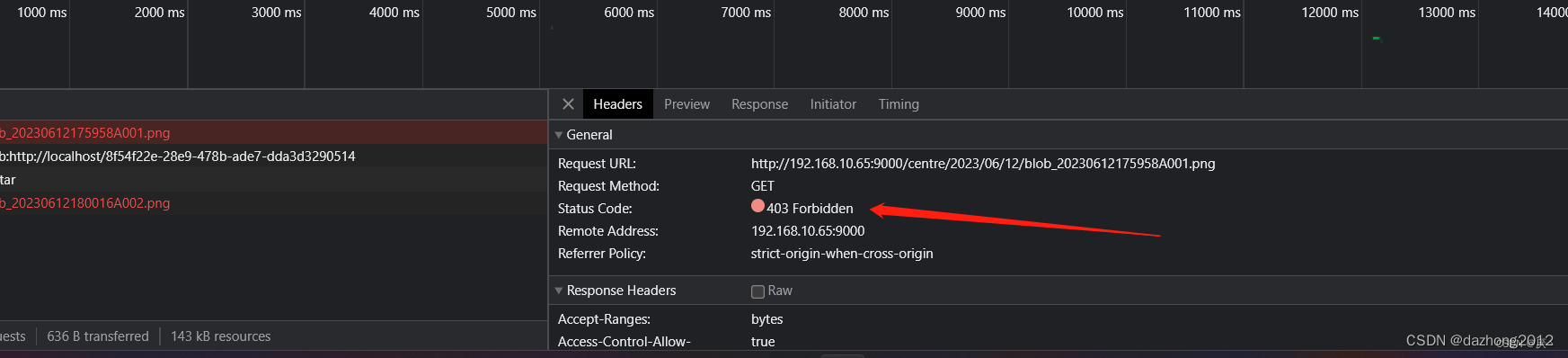Screen dimensions: 1568x358
Task: Click the 1000 ms timeline marker
Action: [42, 13]
